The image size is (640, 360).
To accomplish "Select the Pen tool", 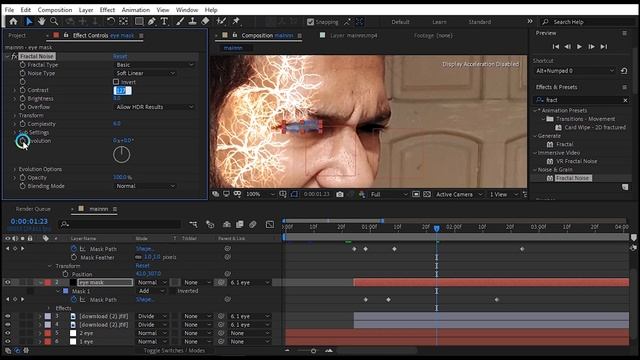I will tap(151, 22).
